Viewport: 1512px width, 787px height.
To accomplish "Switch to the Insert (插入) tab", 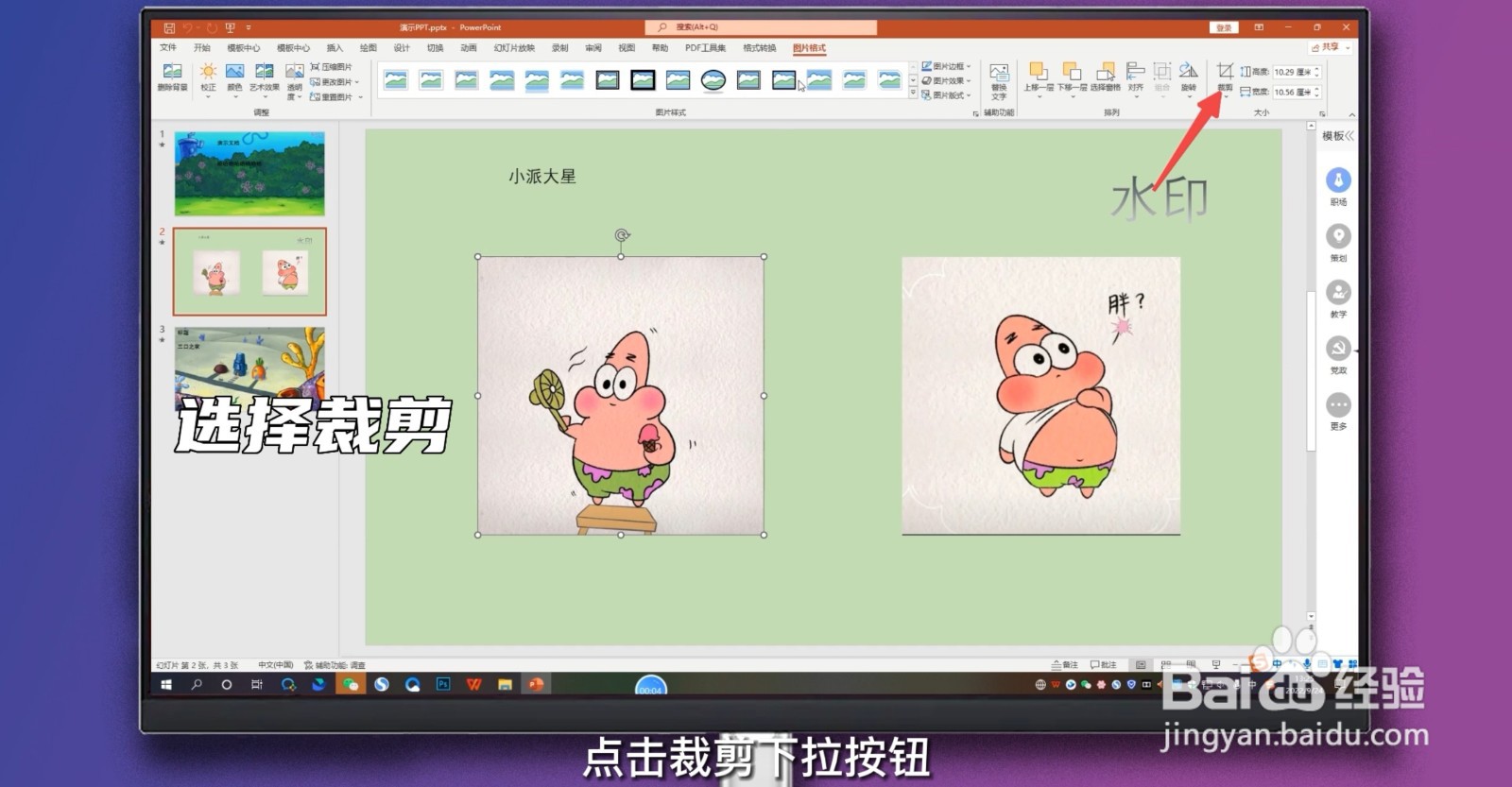I will 335,47.
